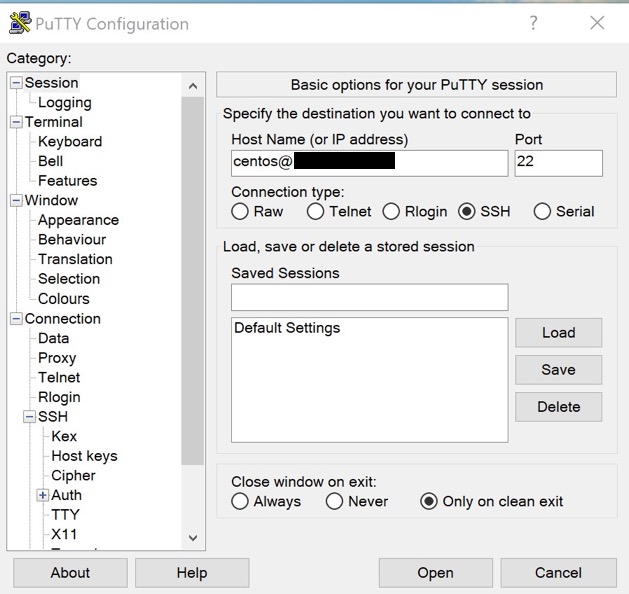Open the Cipher category
629x594 pixels.
[x=73, y=476]
